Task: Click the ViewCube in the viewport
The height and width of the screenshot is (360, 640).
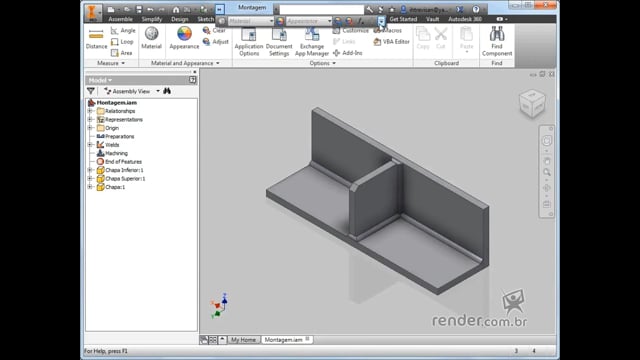Action: [532, 104]
